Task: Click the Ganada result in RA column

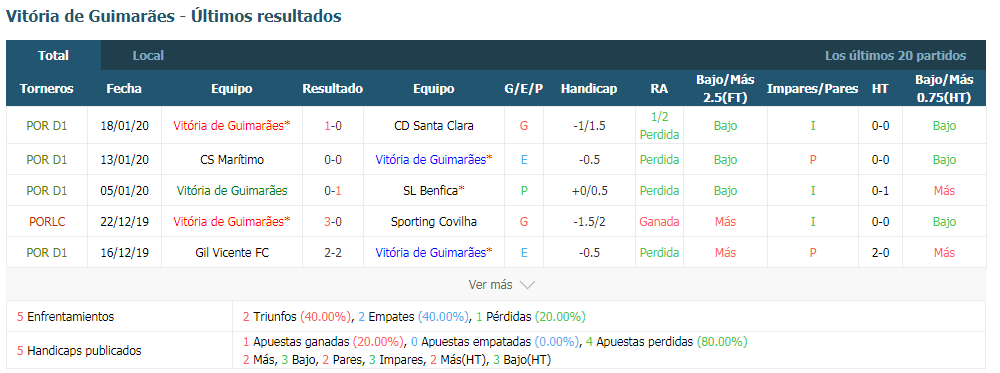Action: 659,222
